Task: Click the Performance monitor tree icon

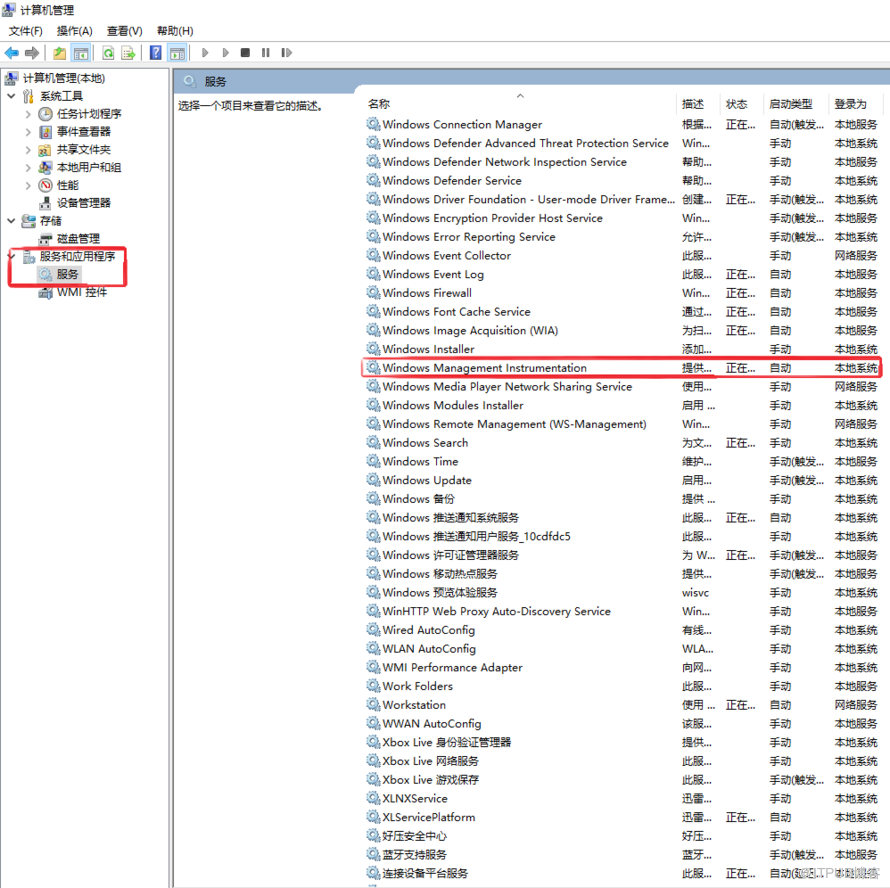Action: click(45, 185)
